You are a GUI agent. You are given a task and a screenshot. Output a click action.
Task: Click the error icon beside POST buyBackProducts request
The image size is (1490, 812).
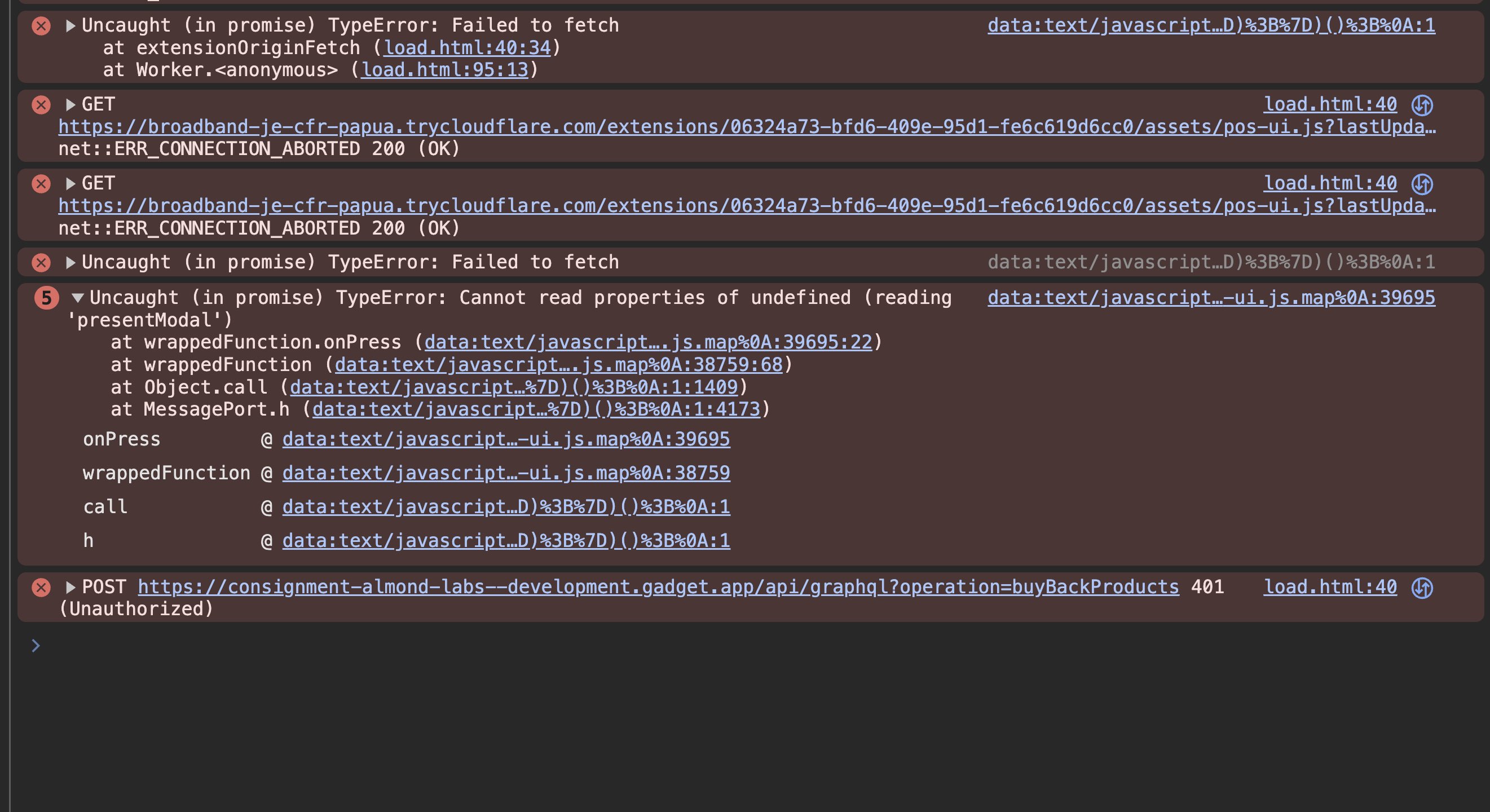pos(41,587)
